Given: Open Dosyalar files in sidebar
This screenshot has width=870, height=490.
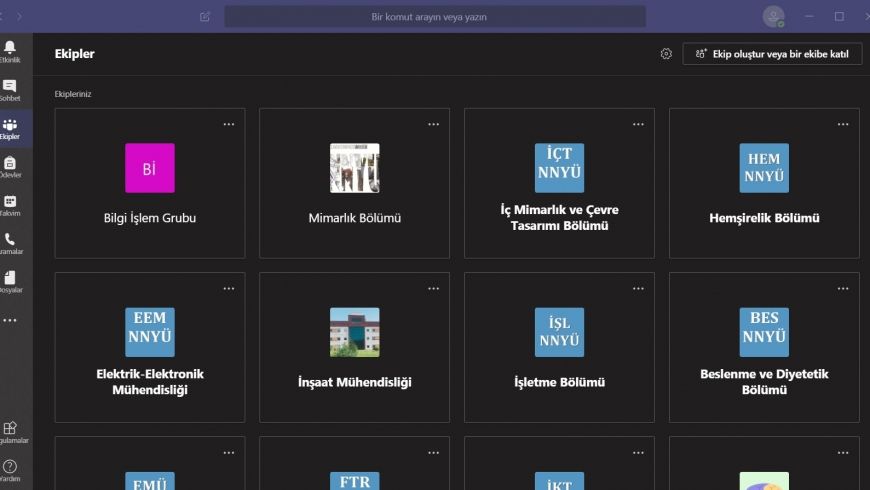Looking at the screenshot, I should pyautogui.click(x=10, y=281).
